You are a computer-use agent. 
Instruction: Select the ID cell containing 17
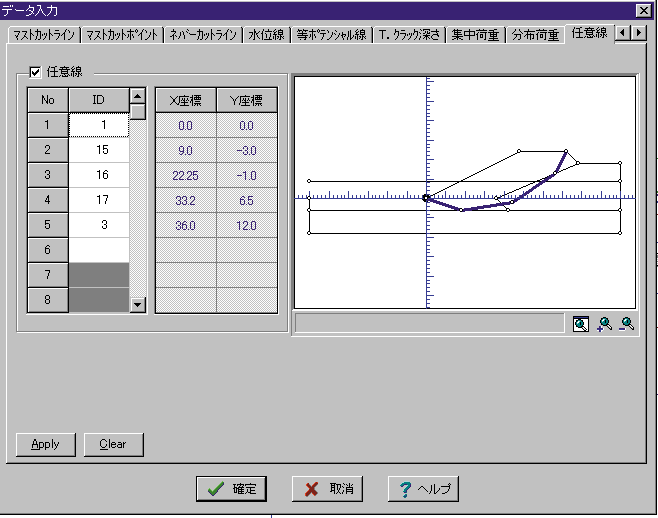pos(98,200)
